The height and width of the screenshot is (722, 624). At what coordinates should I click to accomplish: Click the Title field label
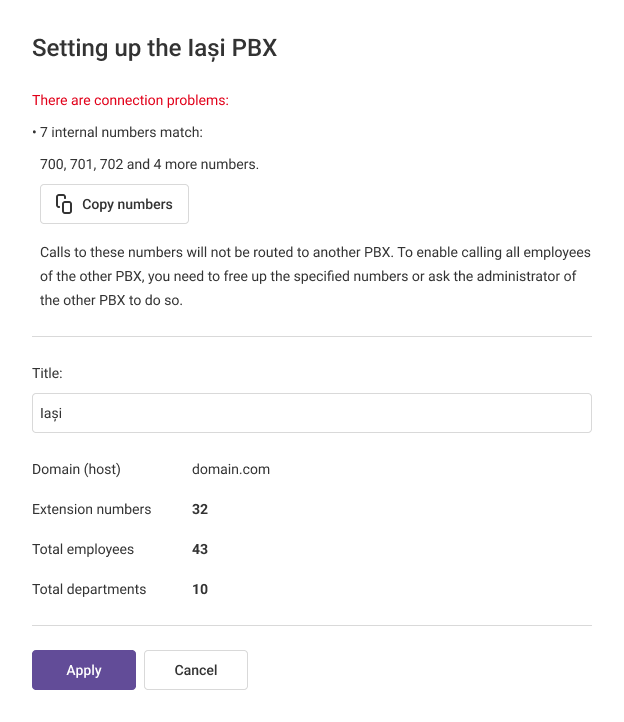(x=47, y=373)
